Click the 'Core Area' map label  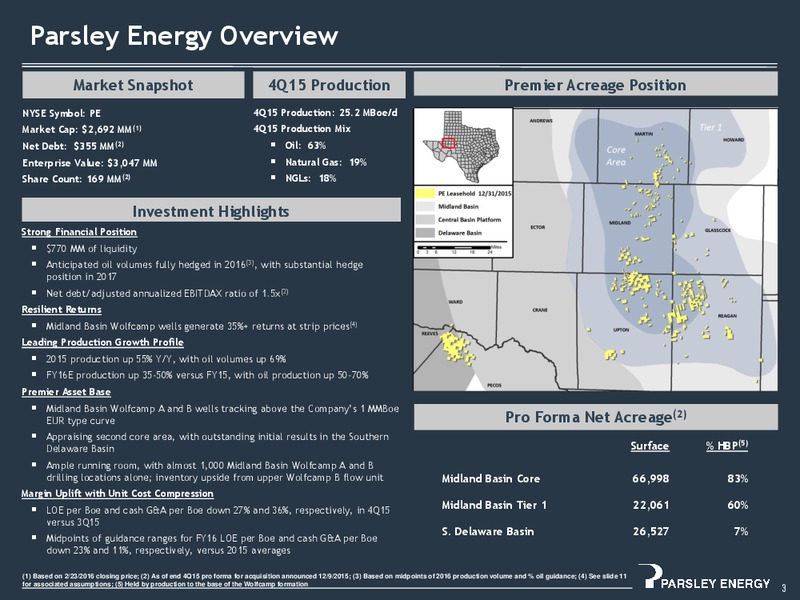pos(616,156)
